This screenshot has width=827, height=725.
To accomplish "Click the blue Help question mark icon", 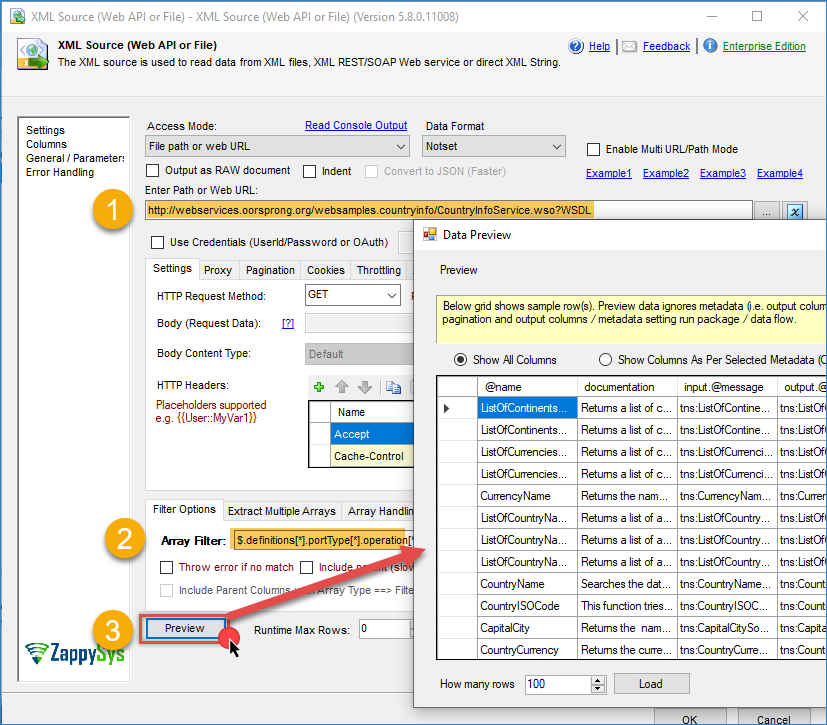I will [x=576, y=46].
